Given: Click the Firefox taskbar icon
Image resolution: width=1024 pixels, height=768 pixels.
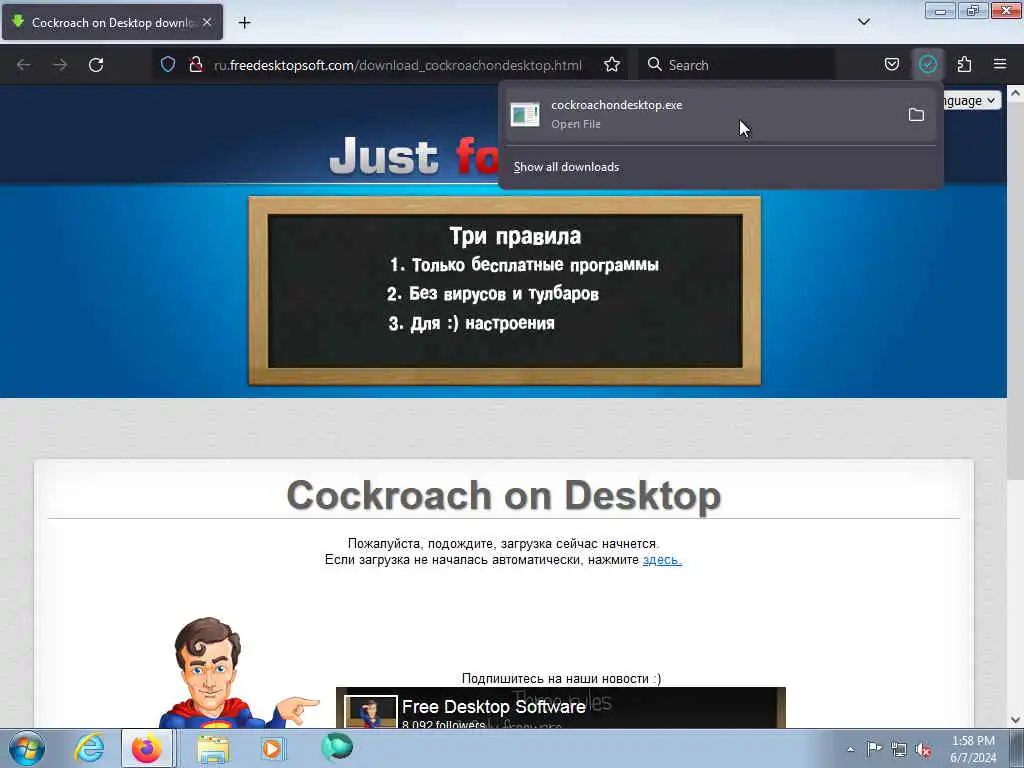Looking at the screenshot, I should coord(147,748).
